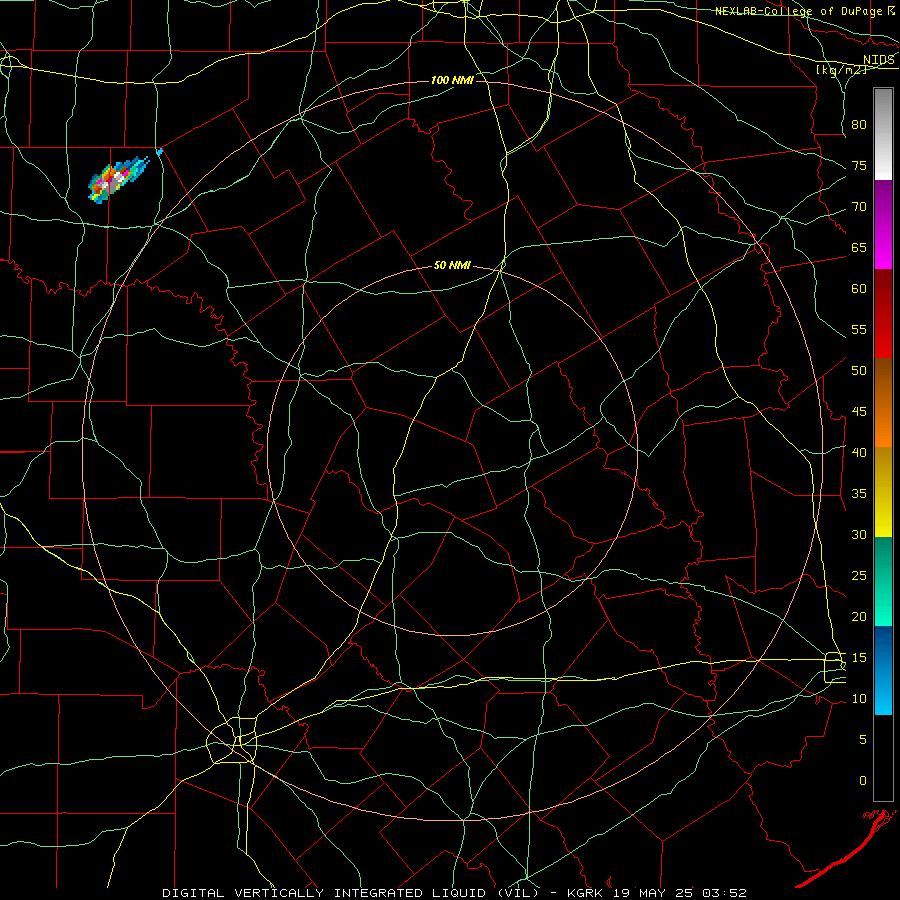Click the 55 scale value

click(859, 329)
